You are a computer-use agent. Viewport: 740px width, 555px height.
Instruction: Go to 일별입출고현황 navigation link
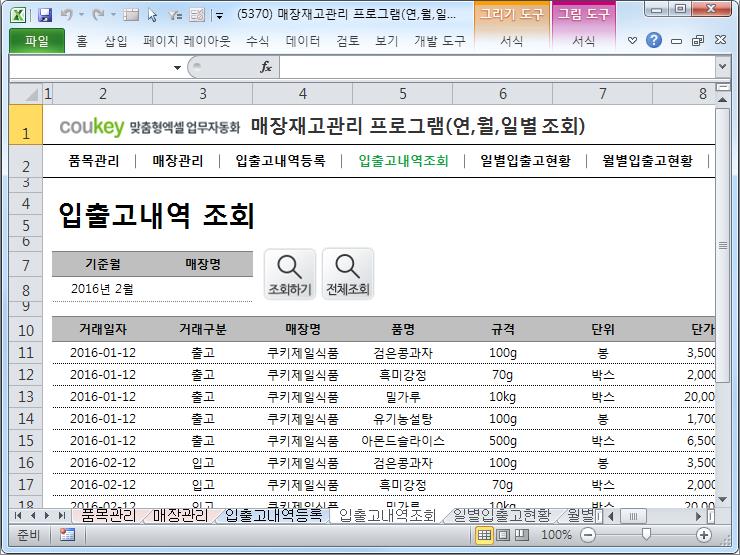(x=526, y=161)
